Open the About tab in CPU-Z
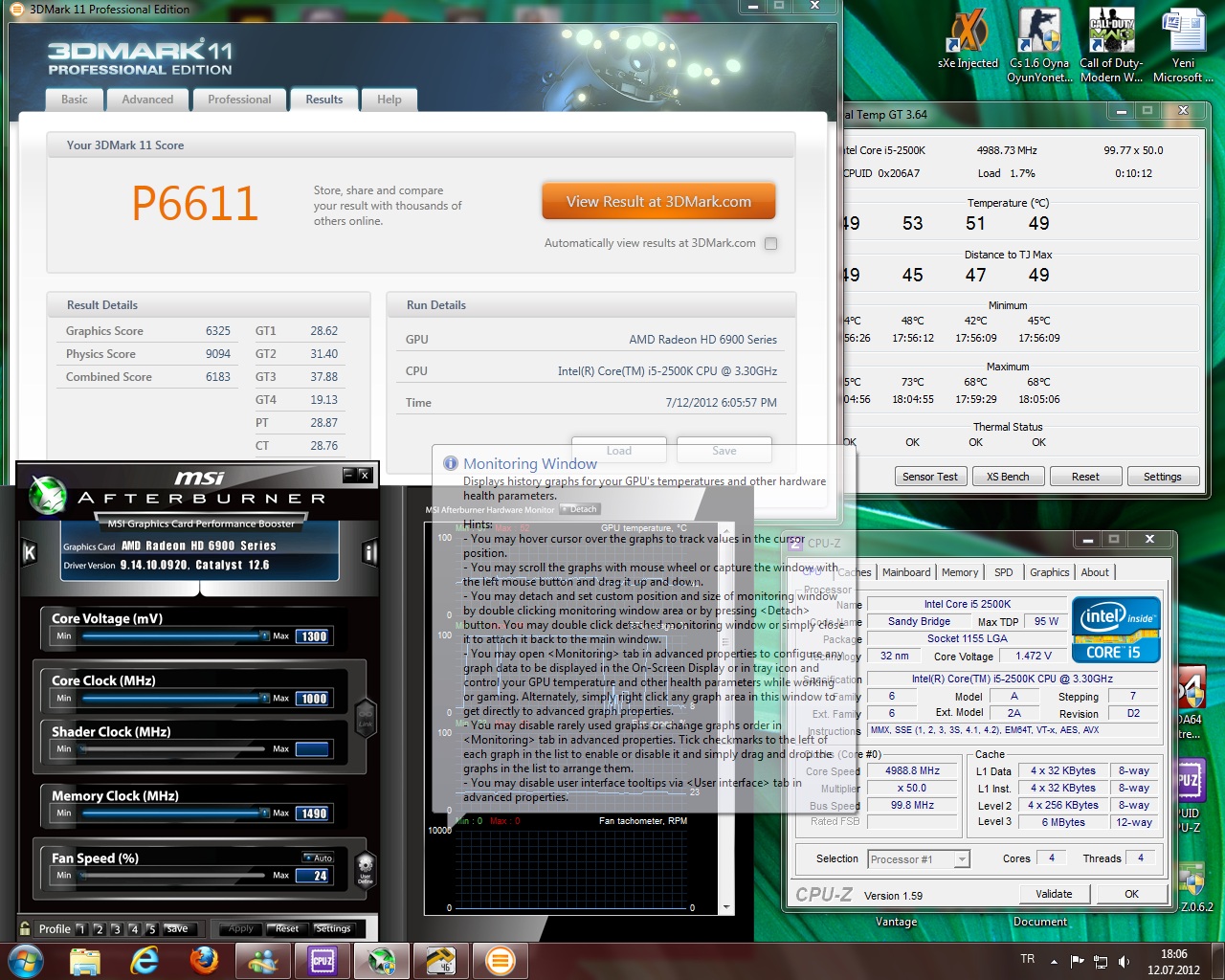Image resolution: width=1225 pixels, height=980 pixels. [1095, 572]
